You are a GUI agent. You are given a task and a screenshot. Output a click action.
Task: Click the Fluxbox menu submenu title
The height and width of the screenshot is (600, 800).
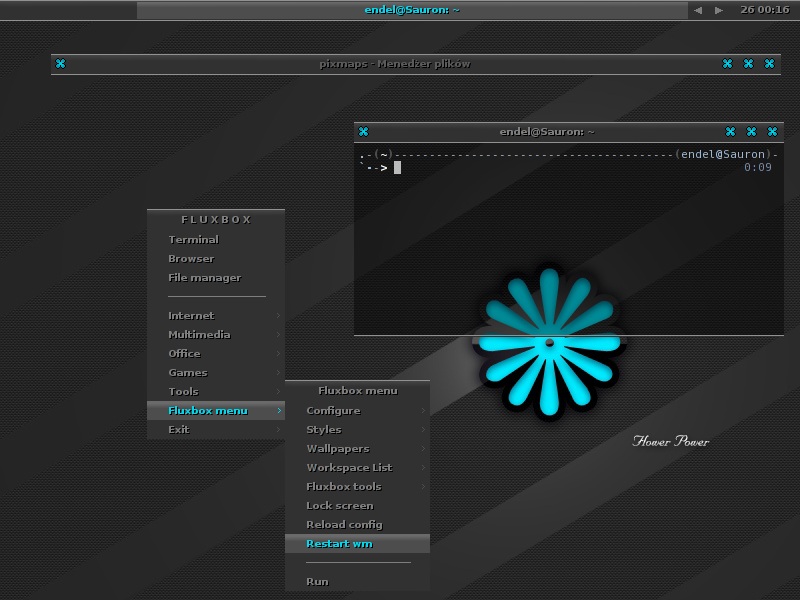click(358, 391)
